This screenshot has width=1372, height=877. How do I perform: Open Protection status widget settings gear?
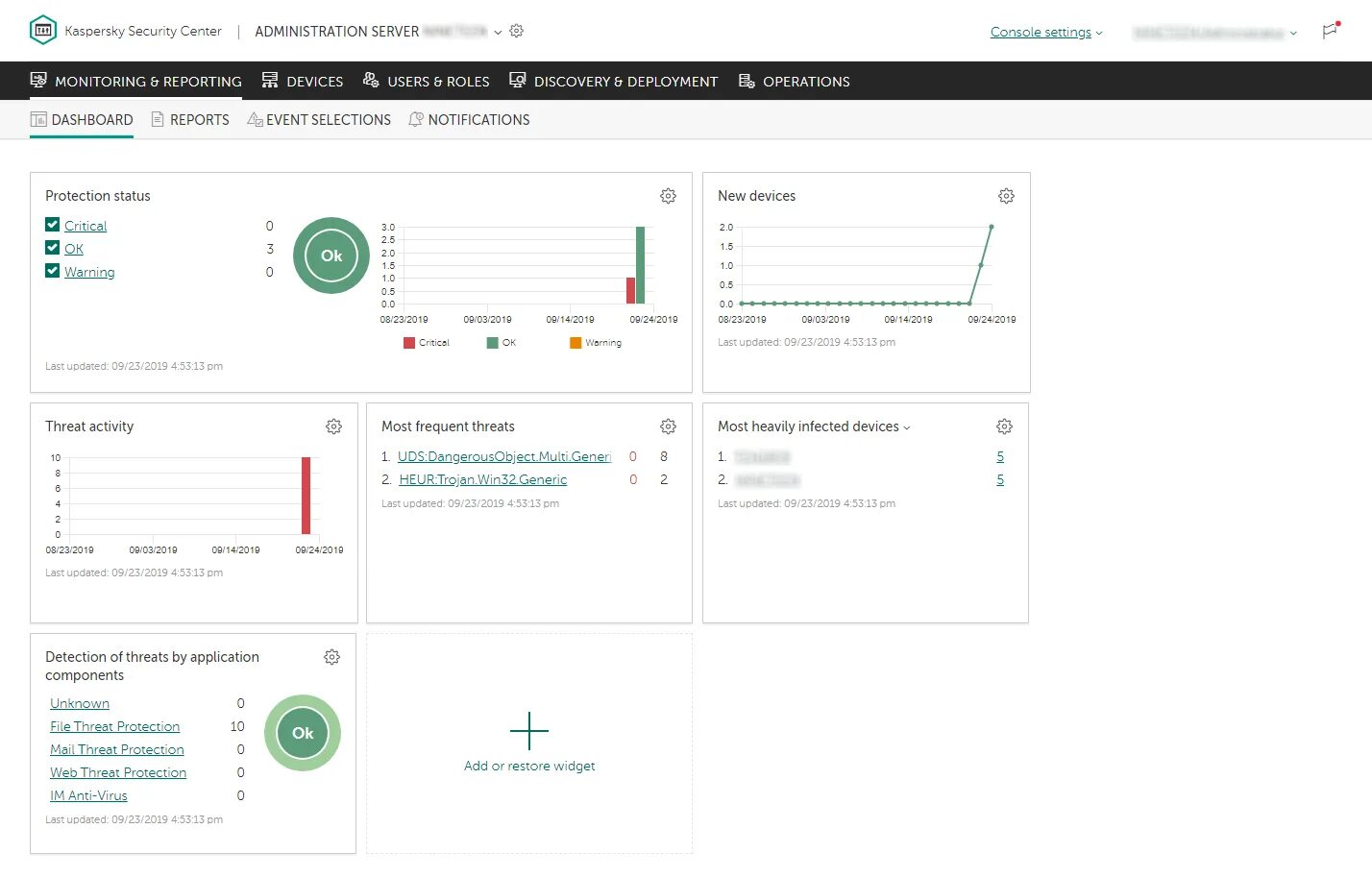[668, 196]
